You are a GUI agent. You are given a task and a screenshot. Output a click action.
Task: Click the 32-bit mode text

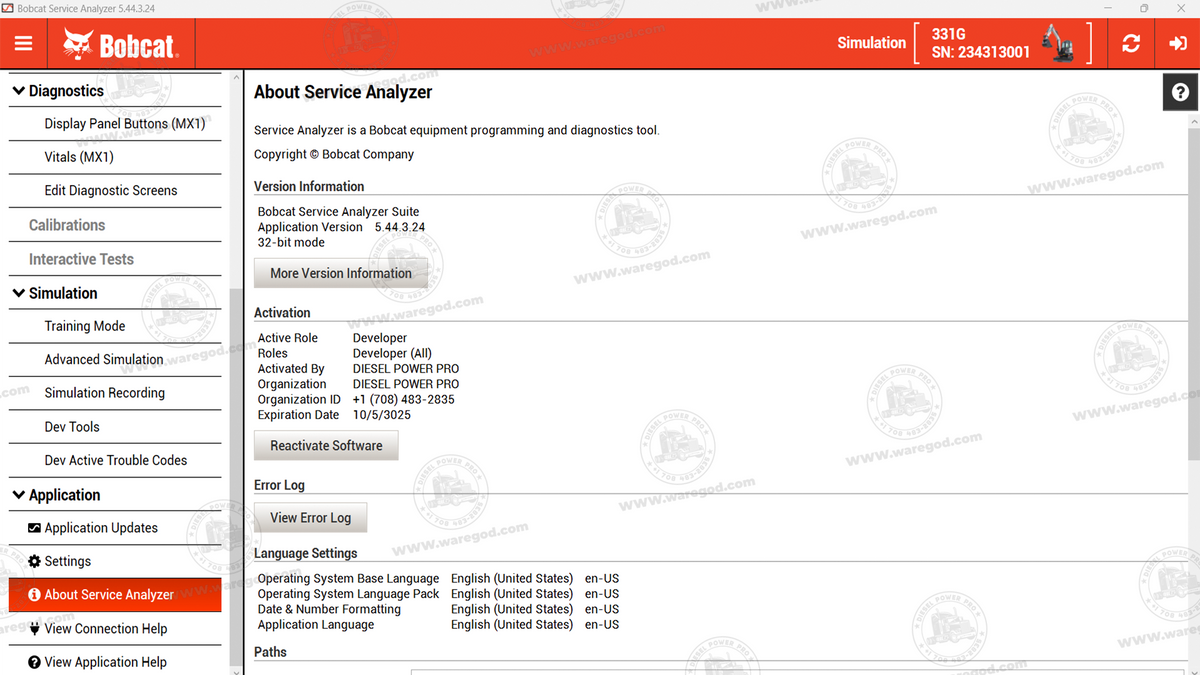[291, 243]
